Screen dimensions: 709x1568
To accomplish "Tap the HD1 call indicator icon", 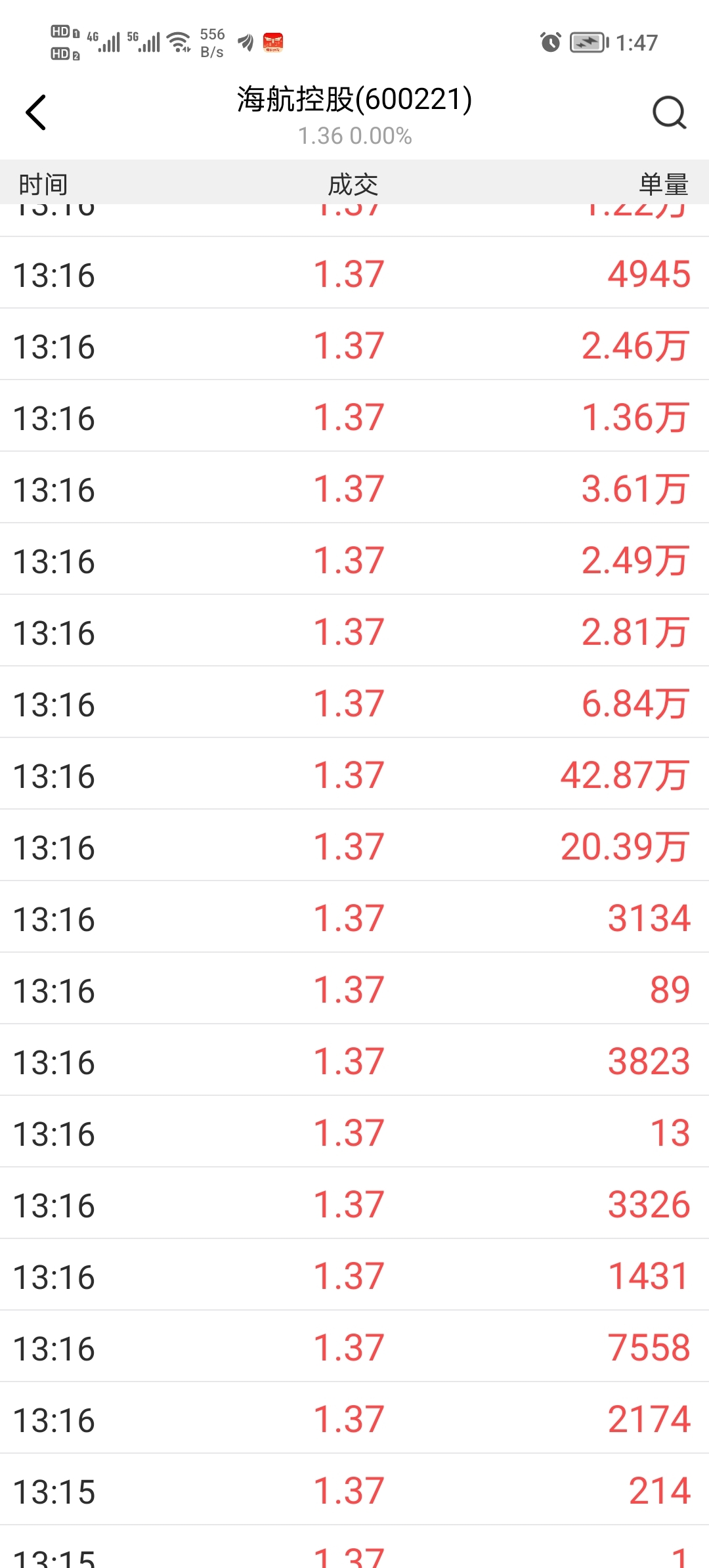I will click(65, 32).
